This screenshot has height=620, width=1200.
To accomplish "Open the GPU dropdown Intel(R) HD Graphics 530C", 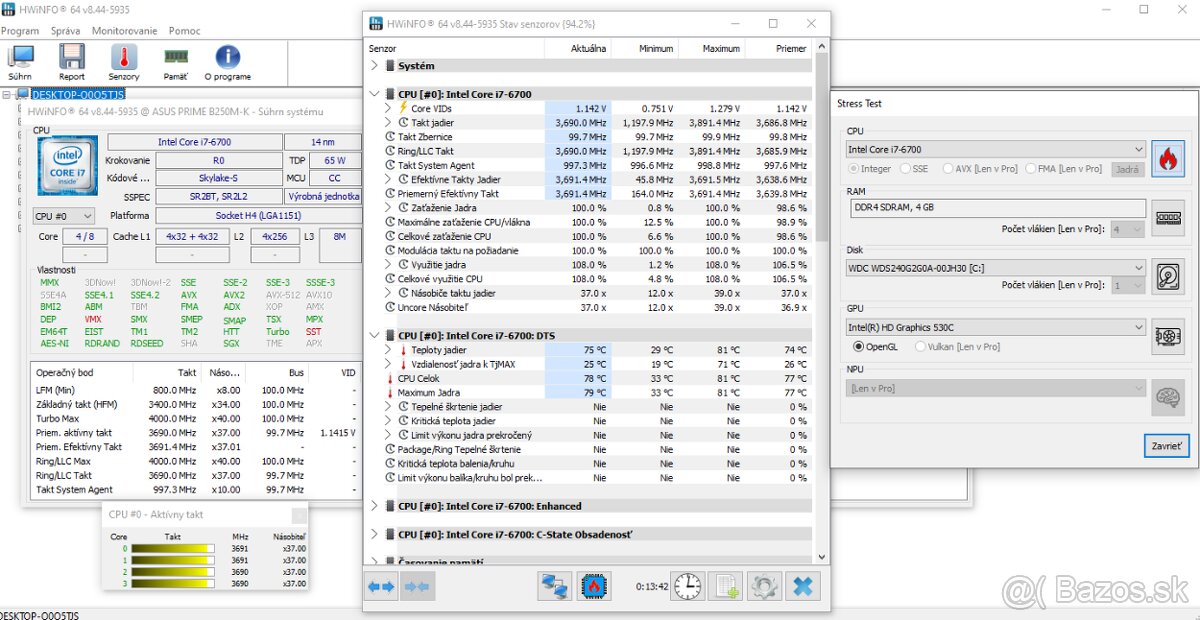I will pos(995,327).
